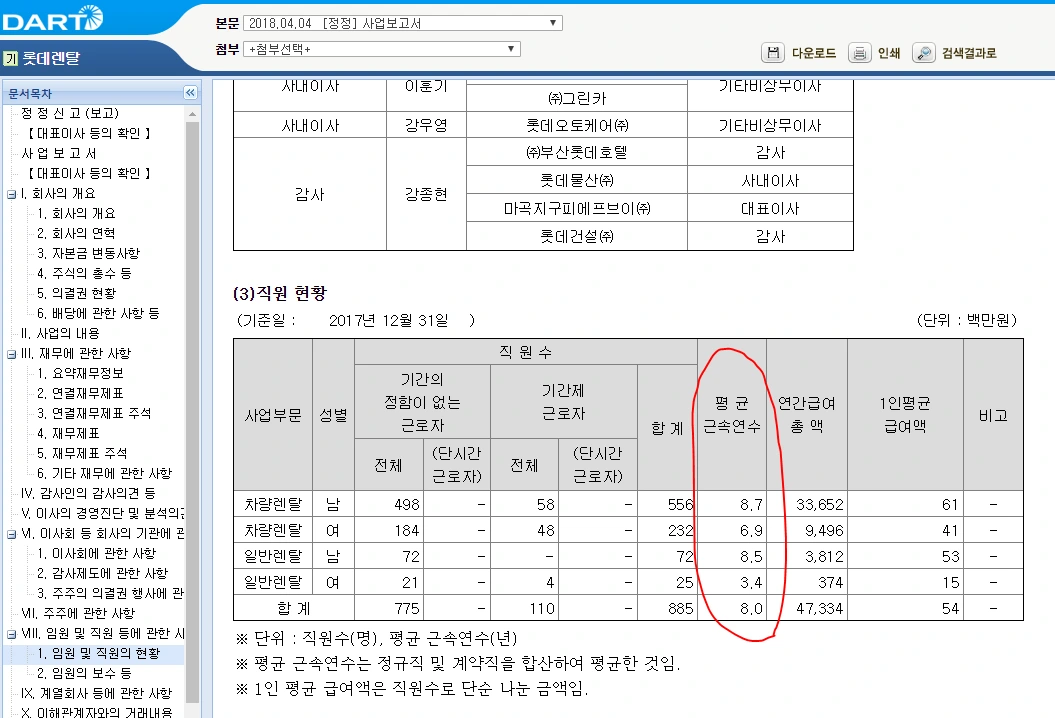Click the download floppy disk icon
This screenshot has width=1055, height=718.
point(773,52)
